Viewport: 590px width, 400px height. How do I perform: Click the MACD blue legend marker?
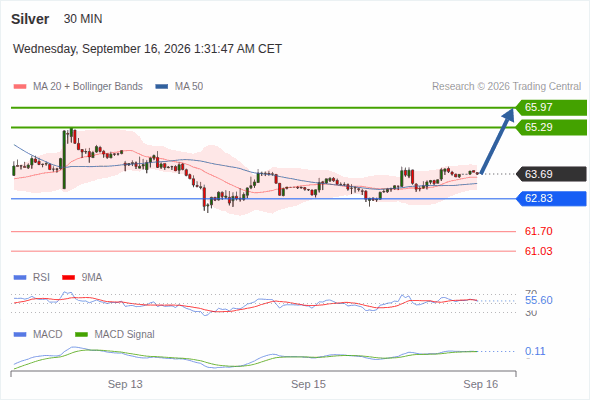point(20,335)
